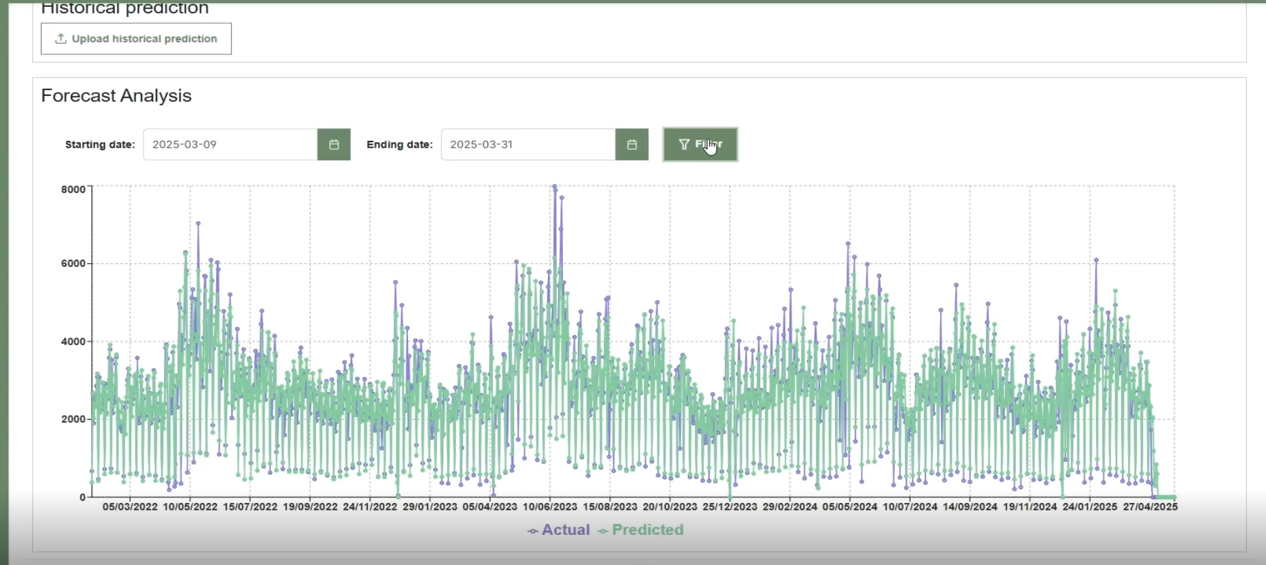Viewport: 1266px width, 565px height.
Task: Click the Upload historical prediction button
Action: (136, 39)
